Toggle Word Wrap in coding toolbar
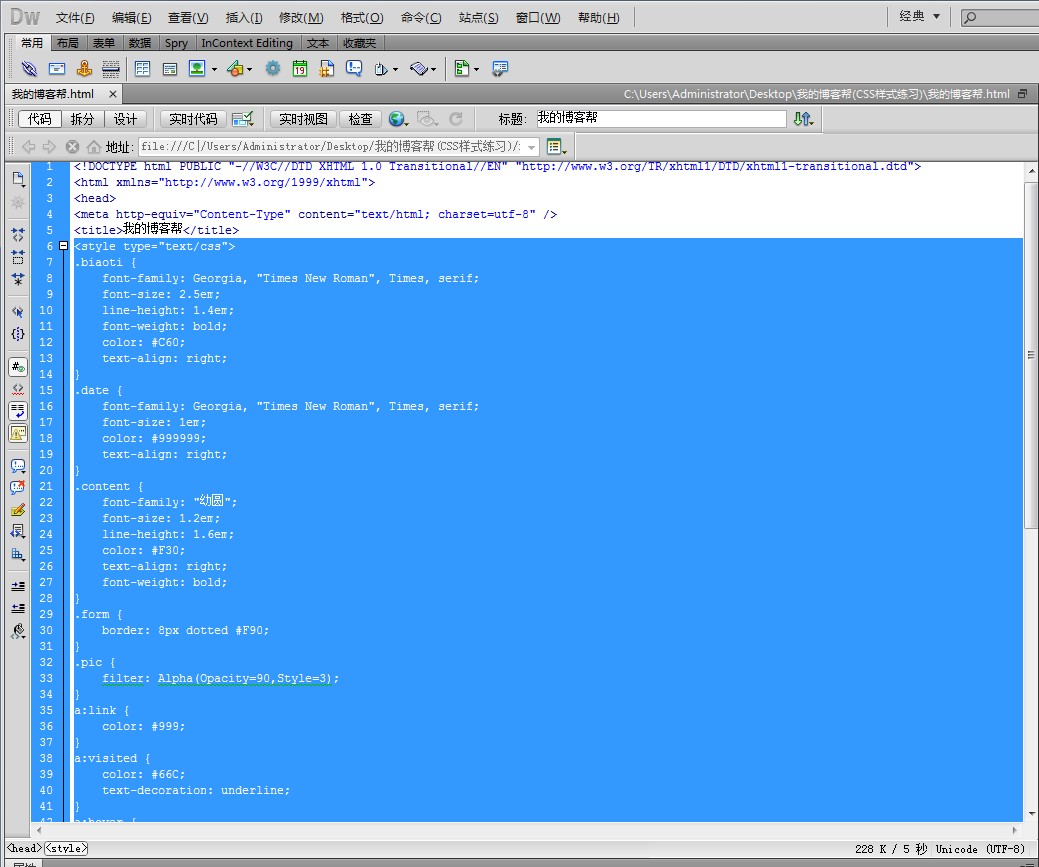 point(18,410)
